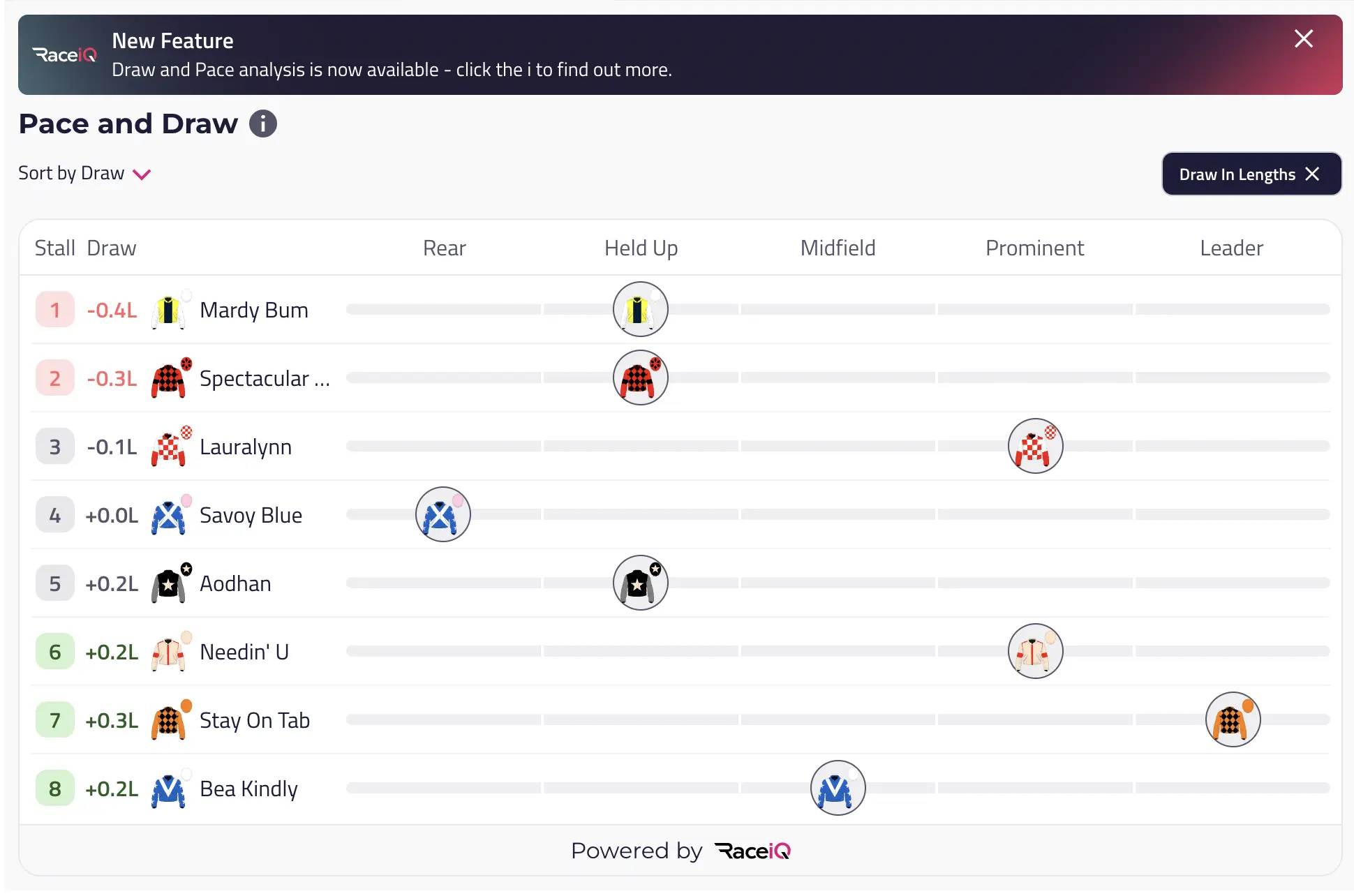Dismiss the New Feature banner
Image resolution: width=1354 pixels, height=896 pixels.
click(x=1303, y=38)
